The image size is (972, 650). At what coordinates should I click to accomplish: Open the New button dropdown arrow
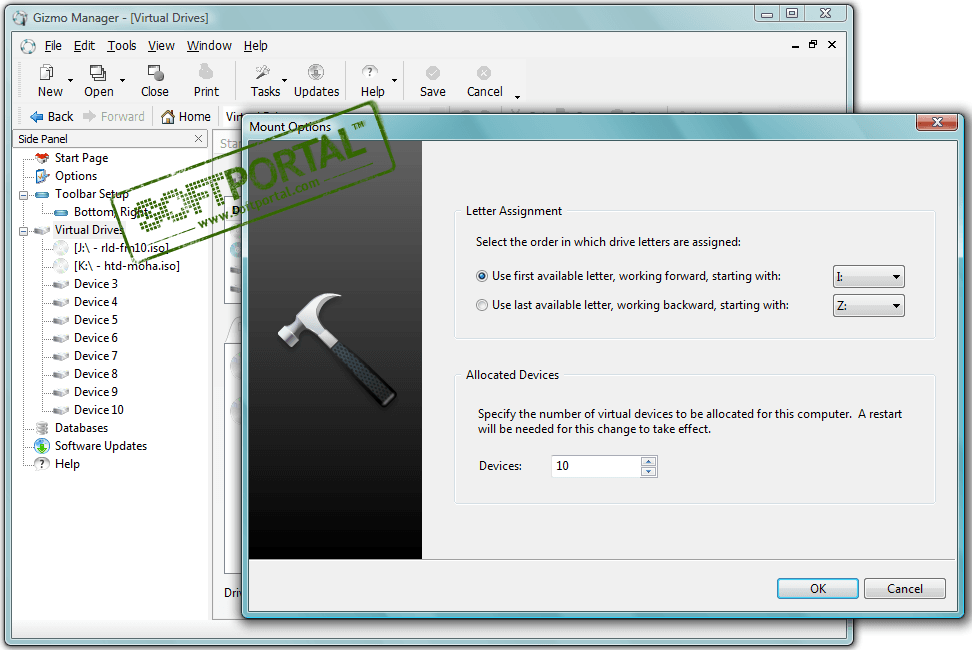[x=70, y=81]
